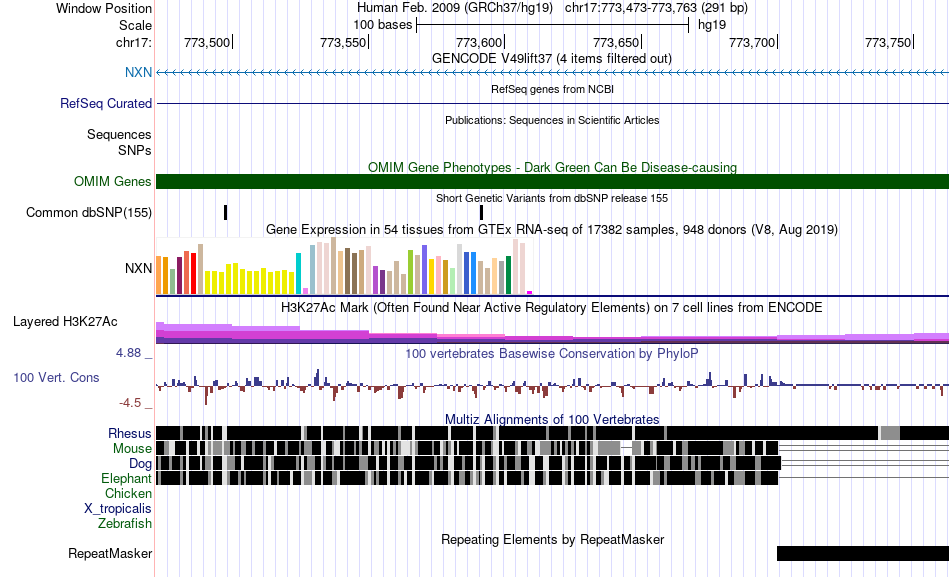Screen dimensions: 950x577
Task: Click the Mouse alignment label
Action: 132,449
